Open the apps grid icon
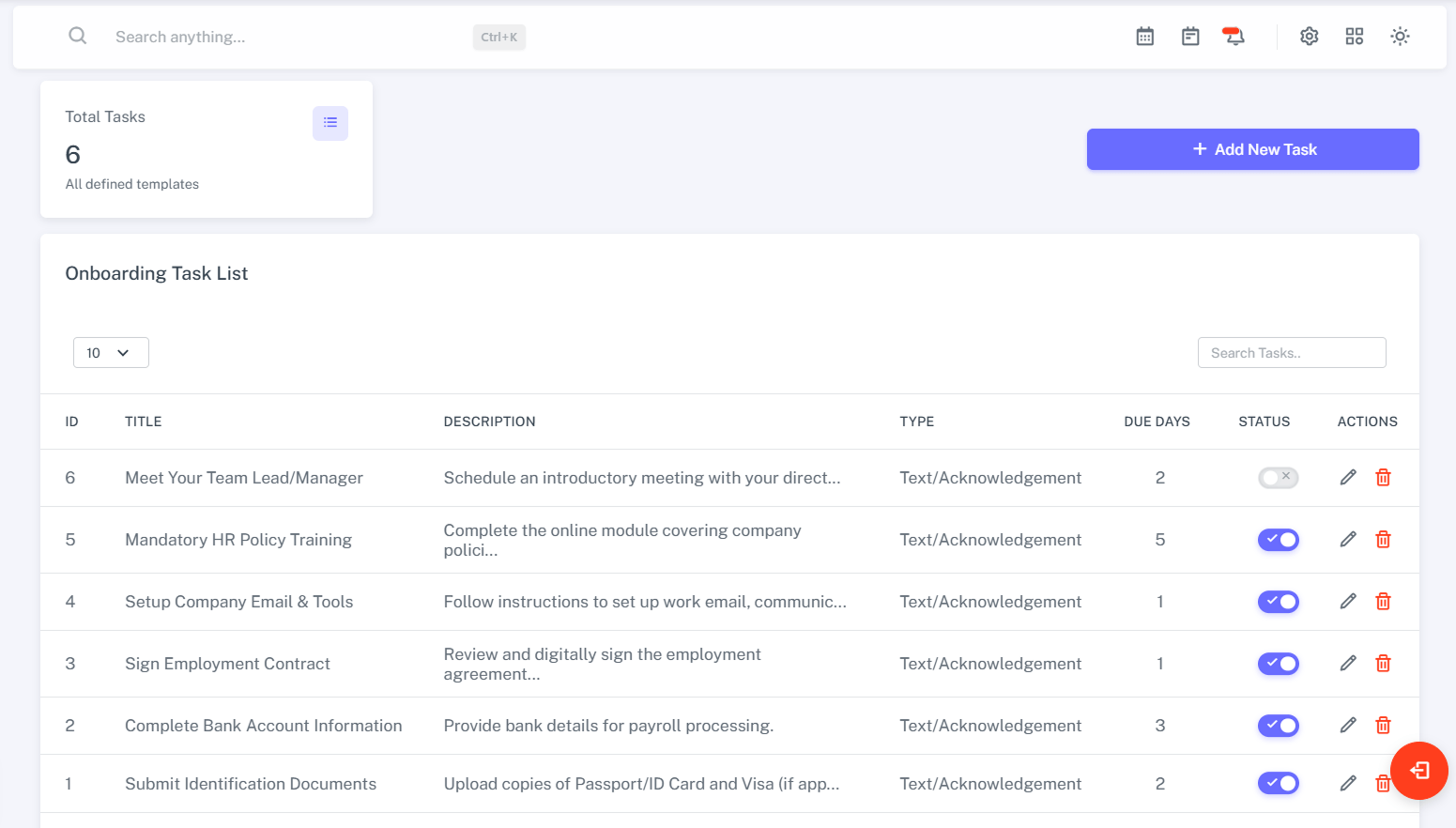The width and height of the screenshot is (1456, 828). (1354, 37)
